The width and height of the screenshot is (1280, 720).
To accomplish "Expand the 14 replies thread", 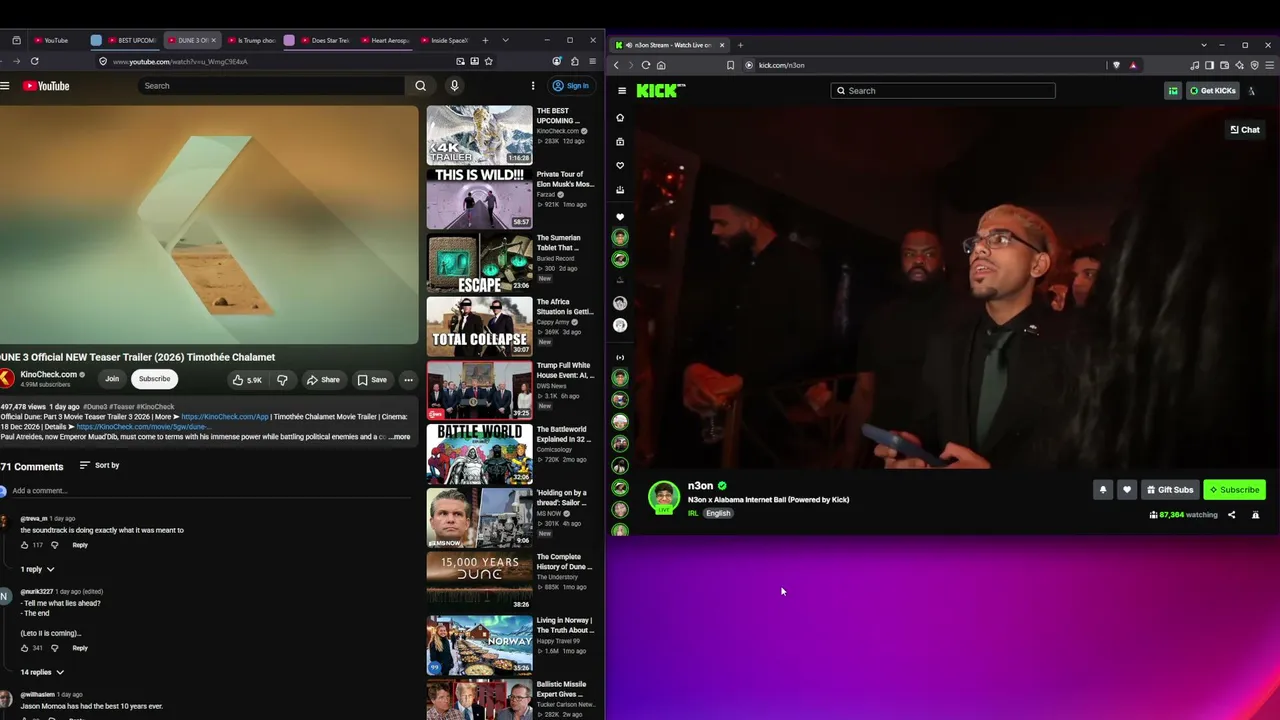I will click(42, 672).
